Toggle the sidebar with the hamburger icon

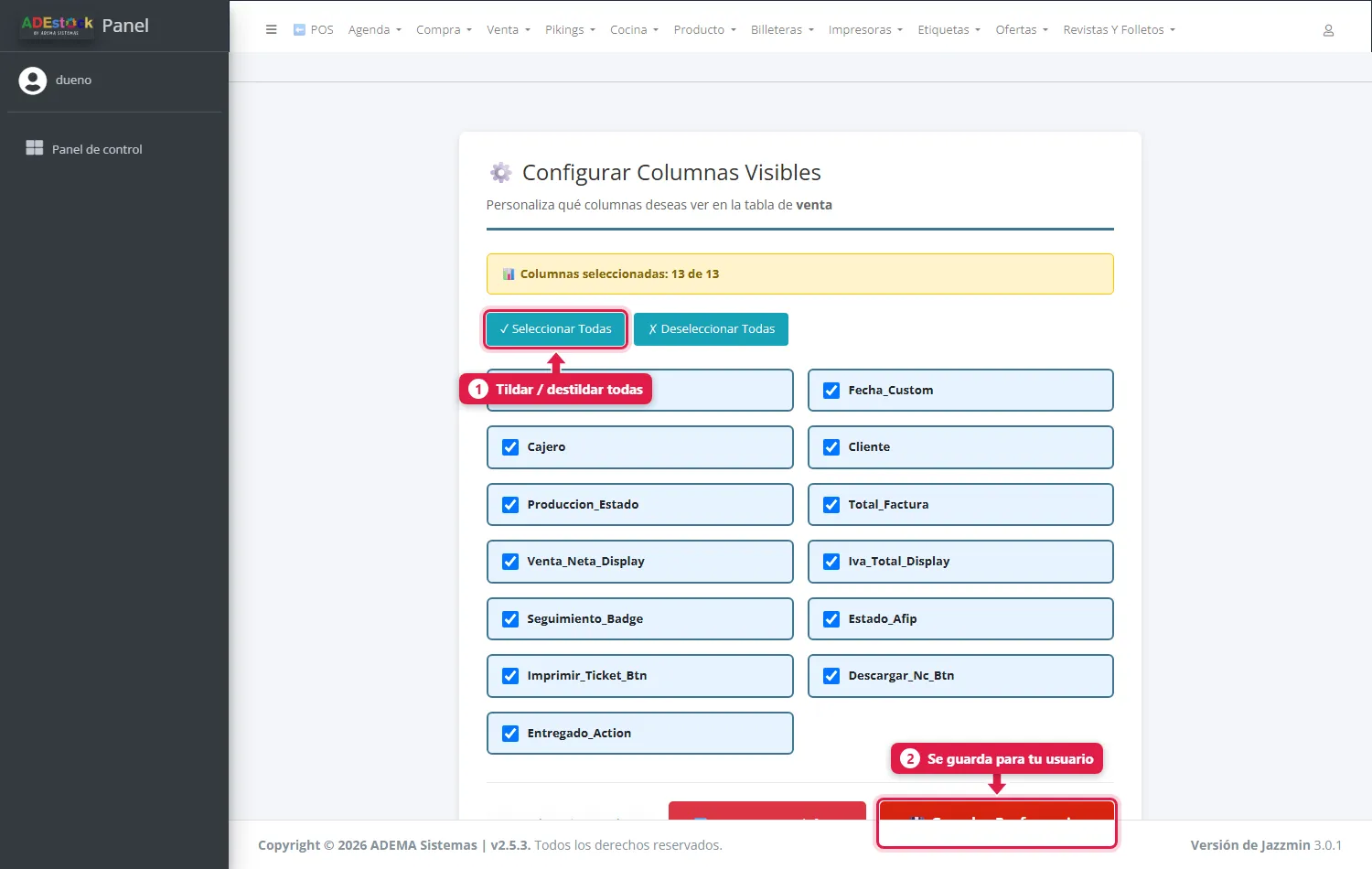coord(271,29)
